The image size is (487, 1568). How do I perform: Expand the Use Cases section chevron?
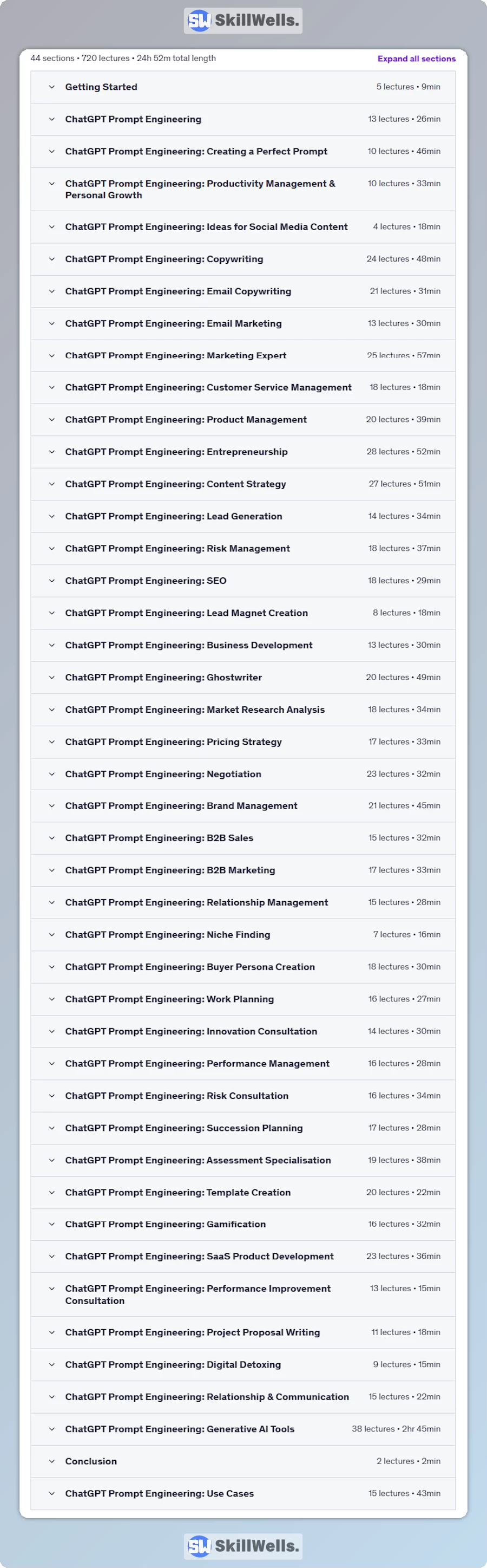52,1494
